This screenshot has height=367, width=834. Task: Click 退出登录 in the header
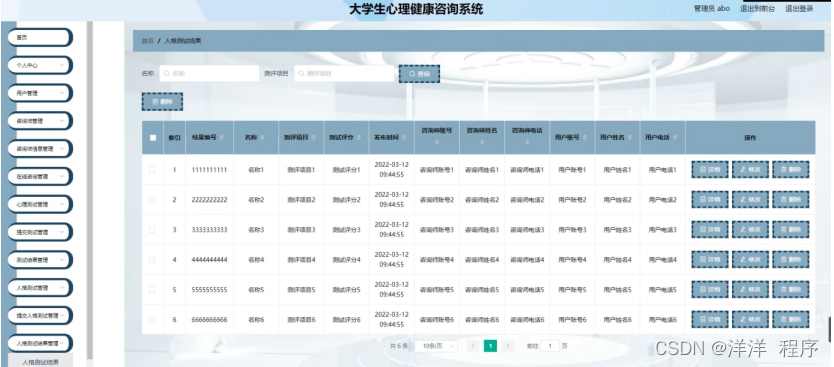799,9
